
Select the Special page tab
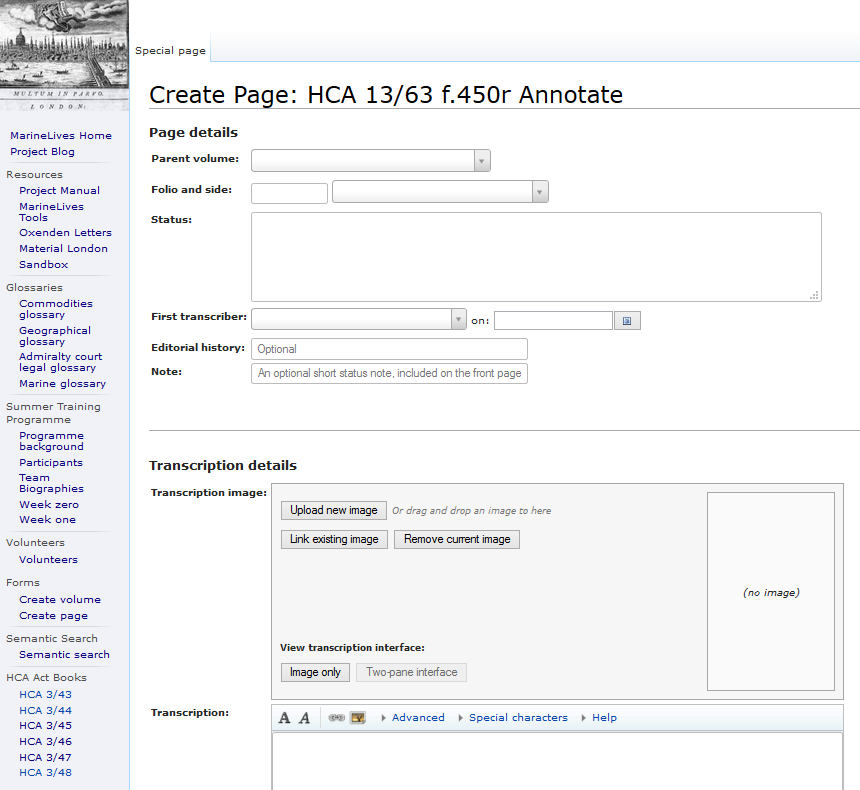(170, 51)
